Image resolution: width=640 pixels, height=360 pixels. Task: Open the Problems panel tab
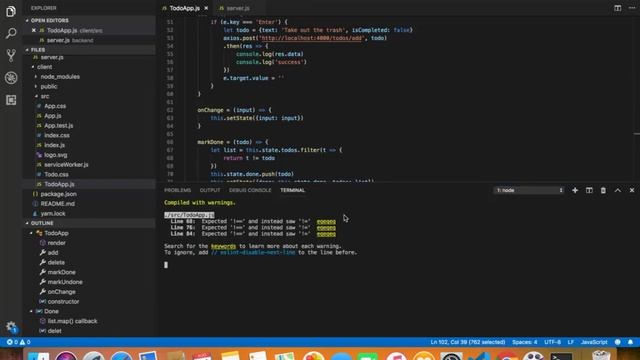tap(178, 190)
